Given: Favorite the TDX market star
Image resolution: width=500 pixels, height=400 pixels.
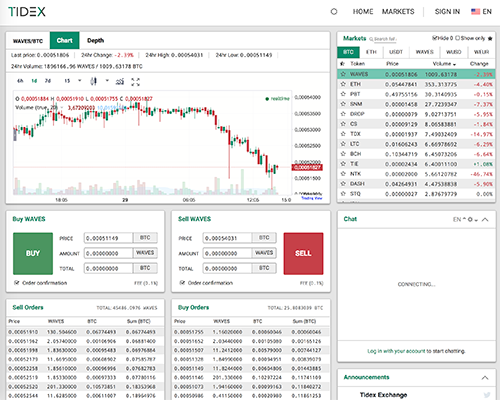Looking at the screenshot, I should [x=343, y=134].
